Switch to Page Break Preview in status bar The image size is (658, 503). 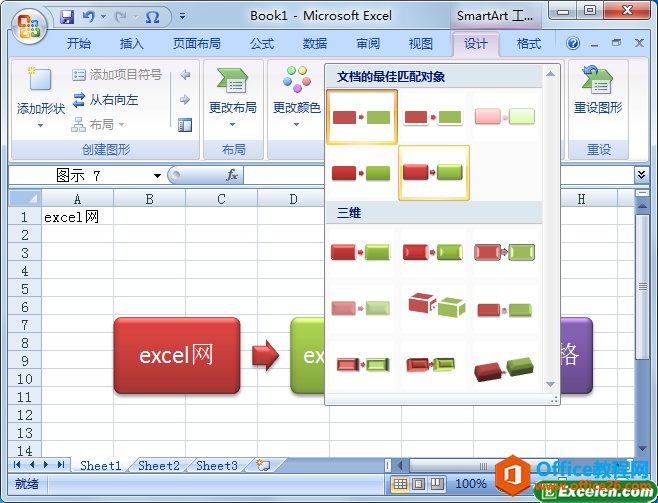(437, 485)
